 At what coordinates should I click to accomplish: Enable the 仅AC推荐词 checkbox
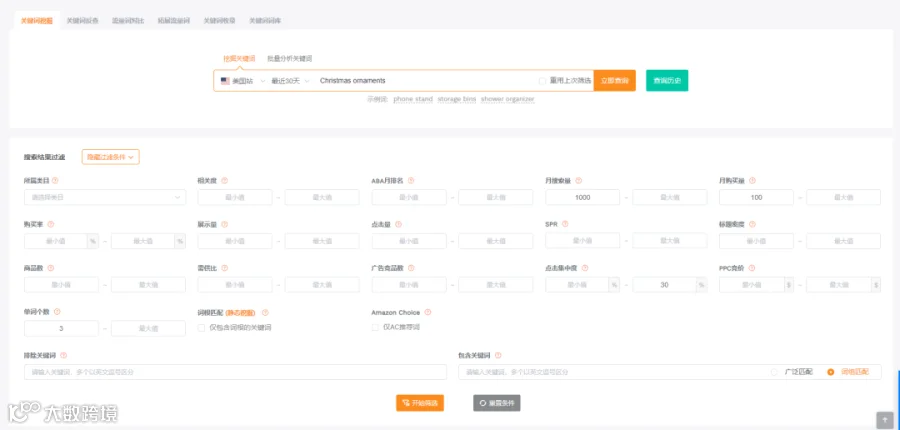pyautogui.click(x=375, y=327)
